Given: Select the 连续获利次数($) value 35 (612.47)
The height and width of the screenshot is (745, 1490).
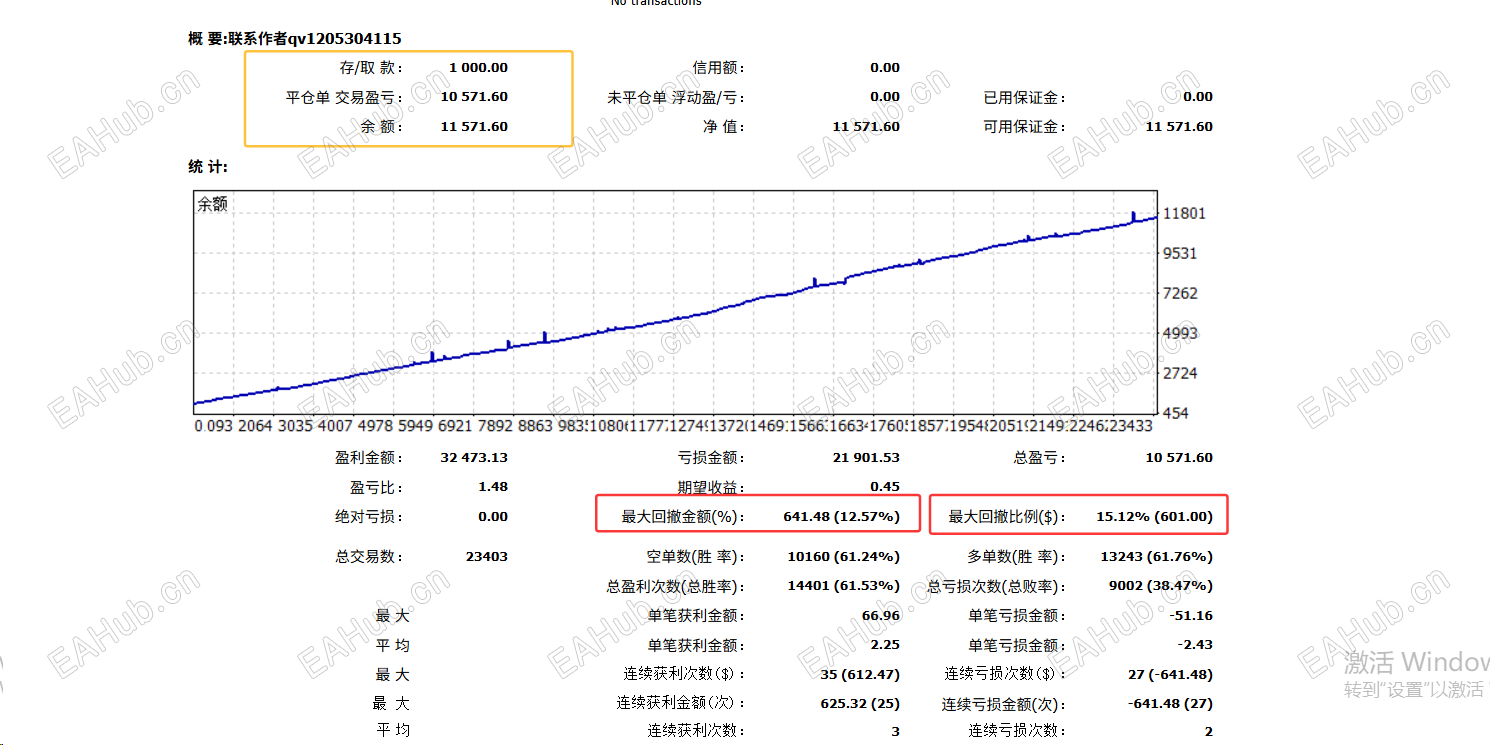Looking at the screenshot, I should tap(860, 674).
